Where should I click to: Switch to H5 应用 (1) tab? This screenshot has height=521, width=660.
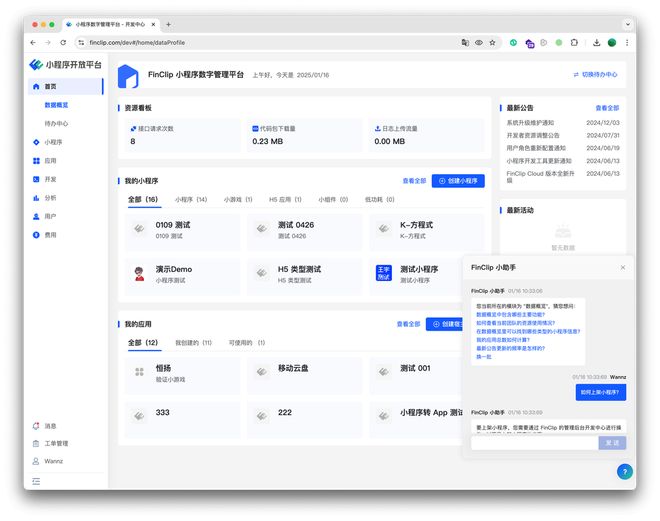(x=285, y=199)
